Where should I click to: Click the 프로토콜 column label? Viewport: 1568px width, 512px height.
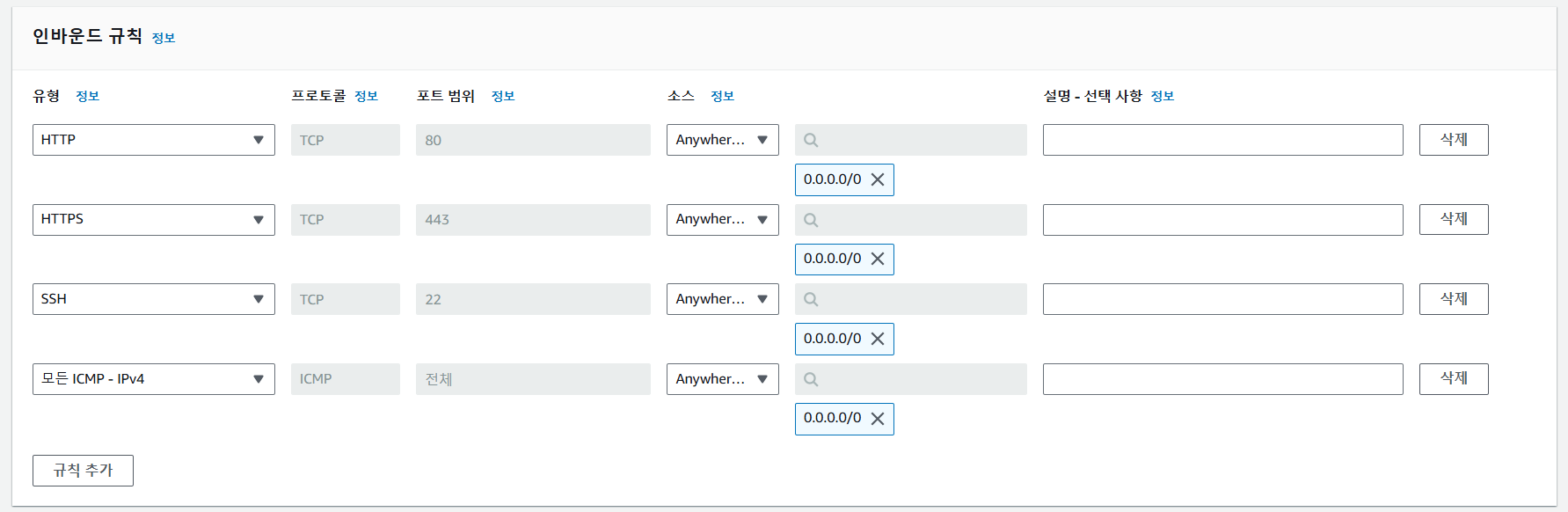coord(318,96)
